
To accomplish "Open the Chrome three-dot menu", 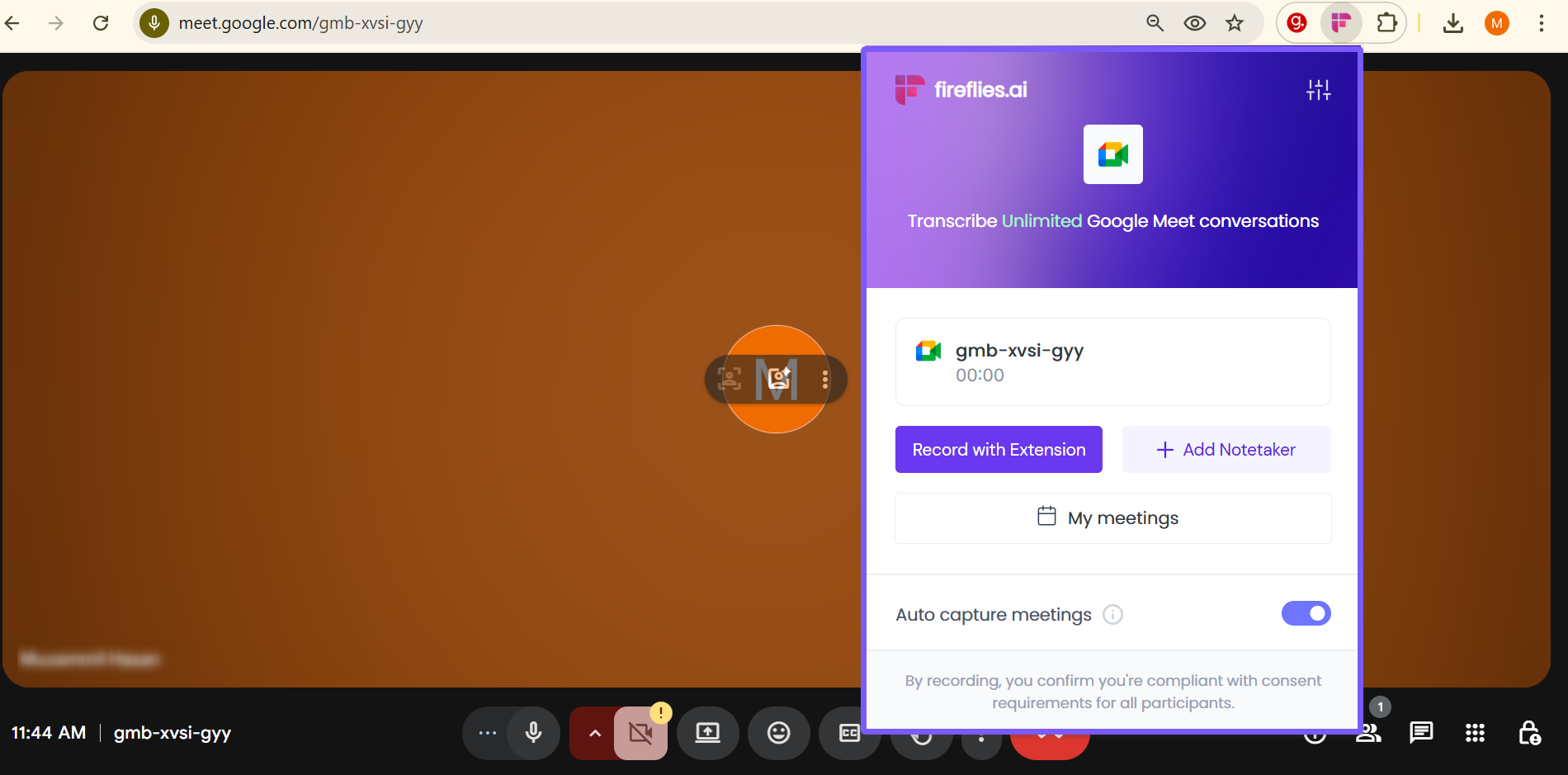I will pyautogui.click(x=1541, y=23).
